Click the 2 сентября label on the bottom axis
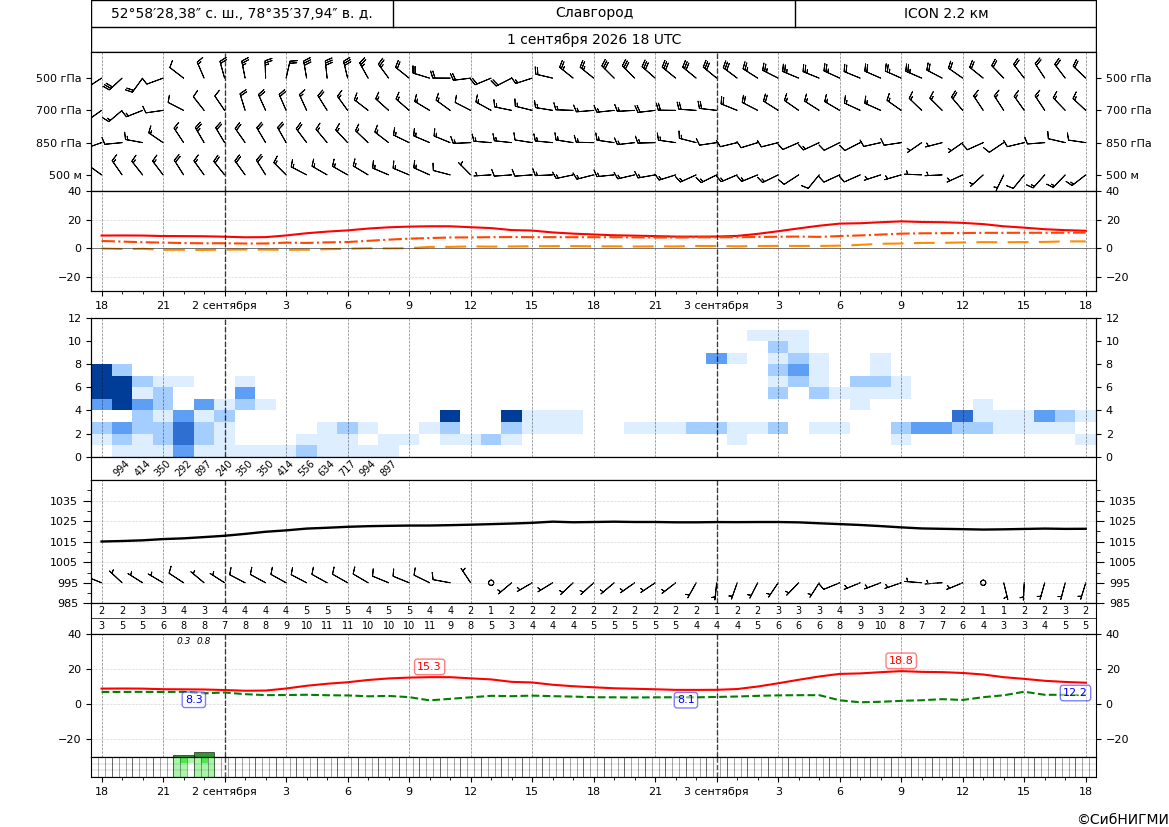The image size is (1169, 827). click(224, 791)
